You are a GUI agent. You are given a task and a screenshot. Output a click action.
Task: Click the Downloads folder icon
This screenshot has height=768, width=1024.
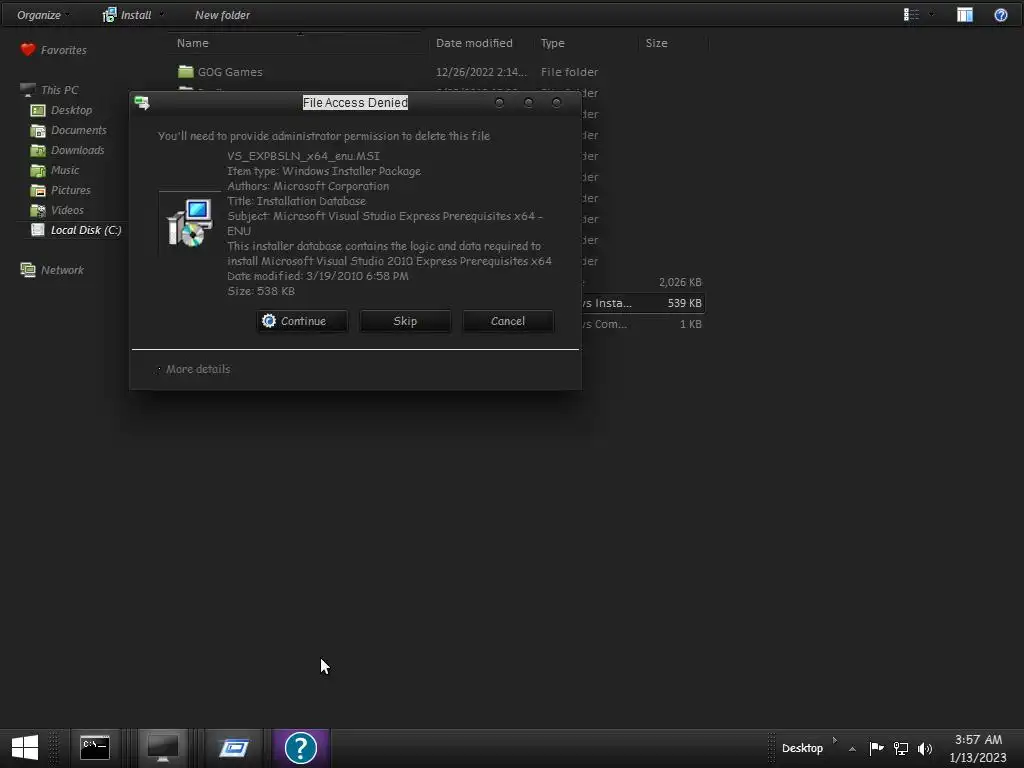(38, 150)
